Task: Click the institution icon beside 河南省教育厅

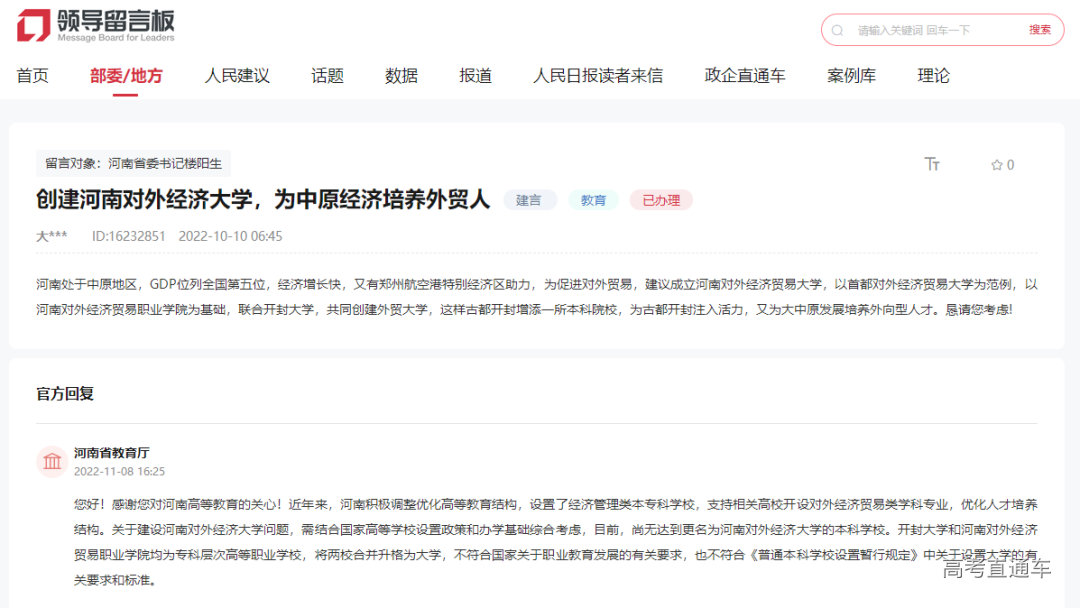Action: tap(52, 461)
